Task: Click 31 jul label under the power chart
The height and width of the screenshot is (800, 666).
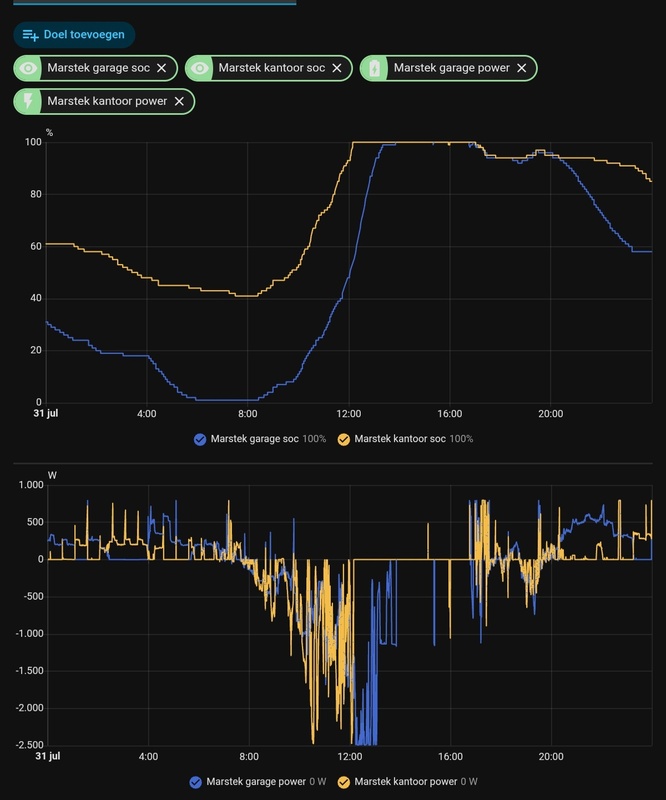Action: pyautogui.click(x=47, y=756)
